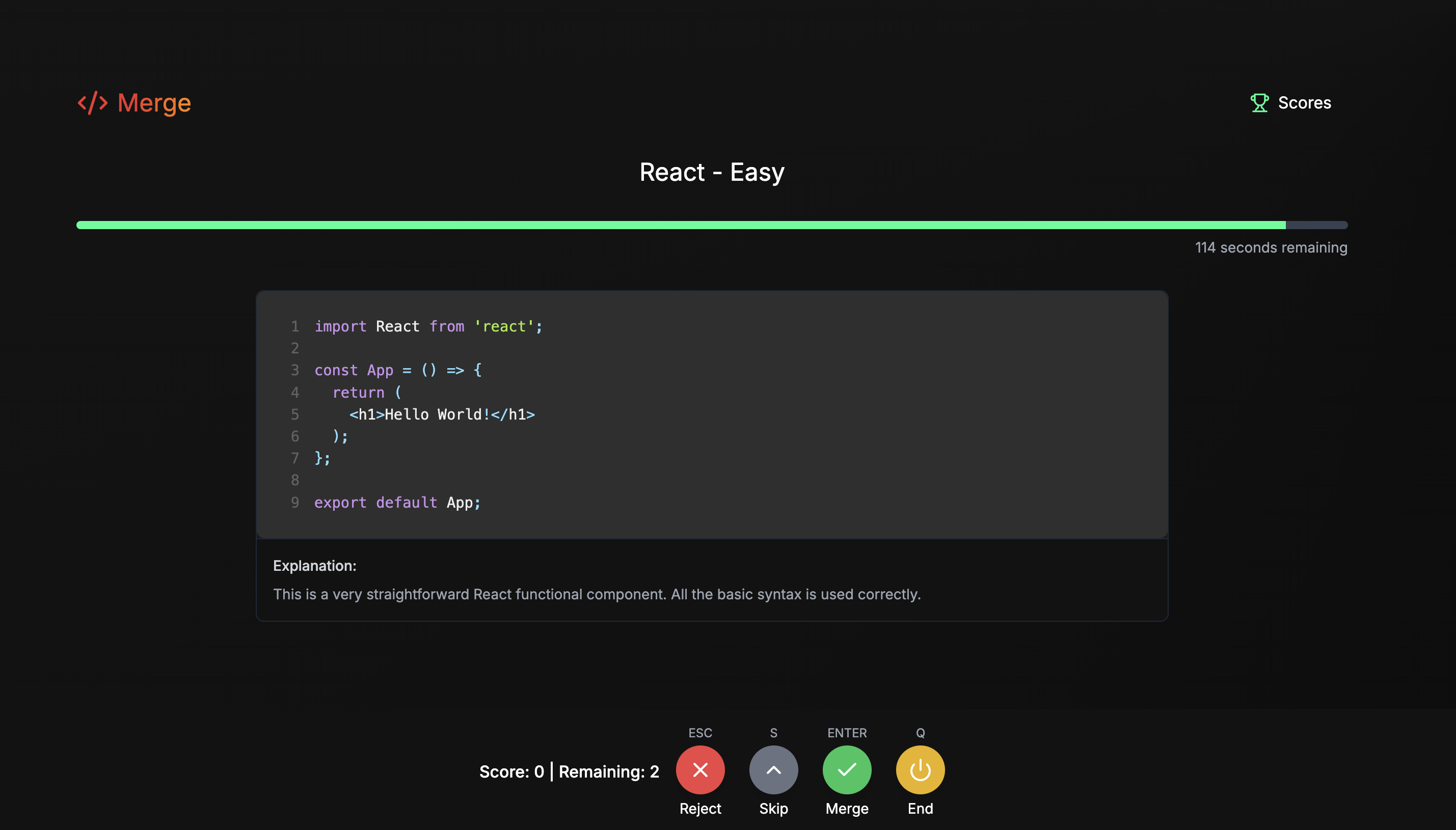
Task: Click the import React code line
Action: 428,326
